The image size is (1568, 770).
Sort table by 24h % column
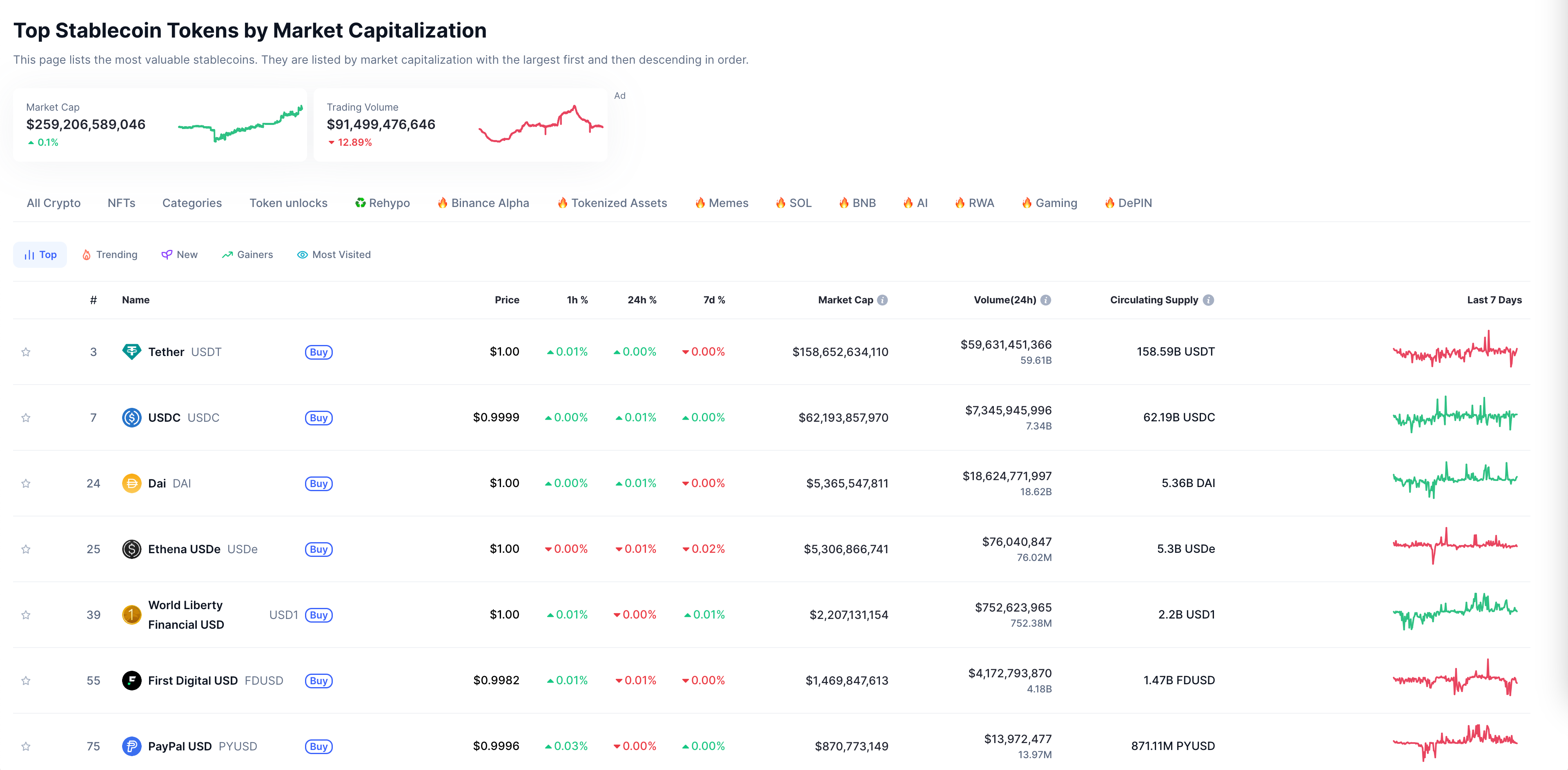(x=641, y=300)
